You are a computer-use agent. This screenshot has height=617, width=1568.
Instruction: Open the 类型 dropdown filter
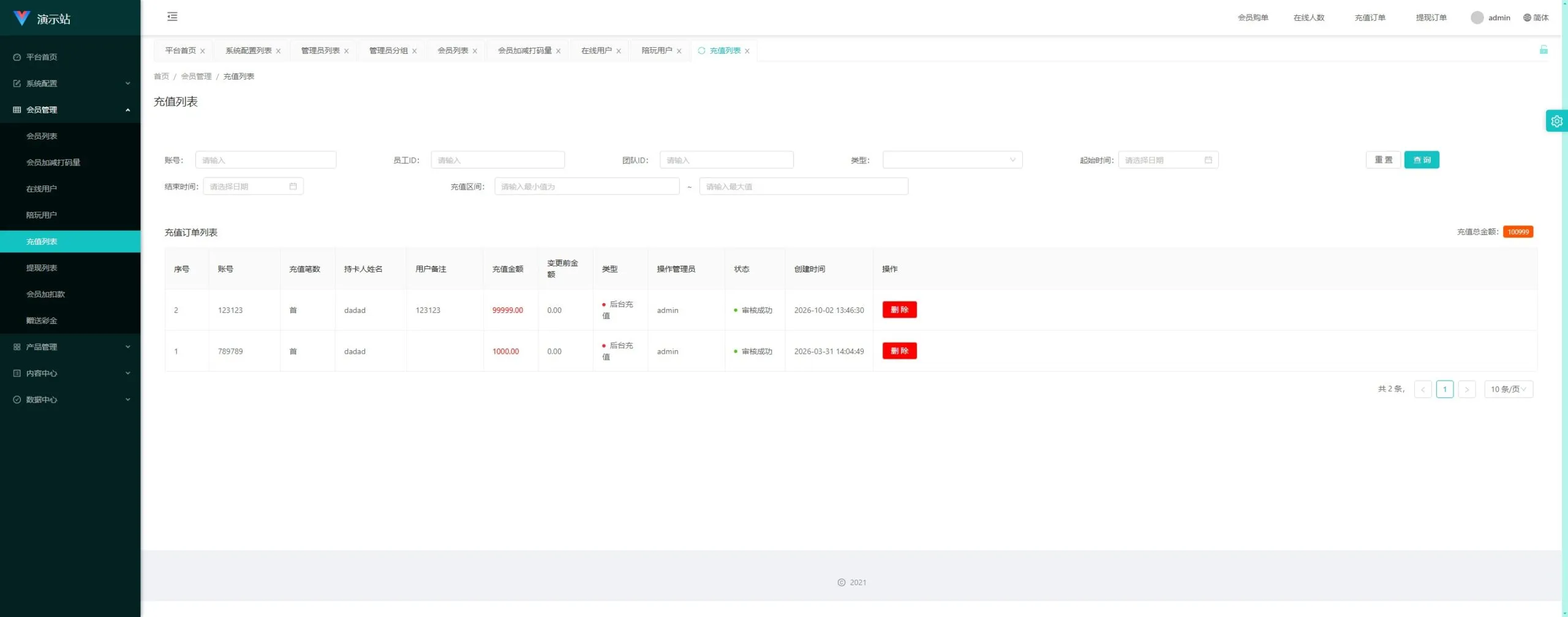[x=952, y=160]
